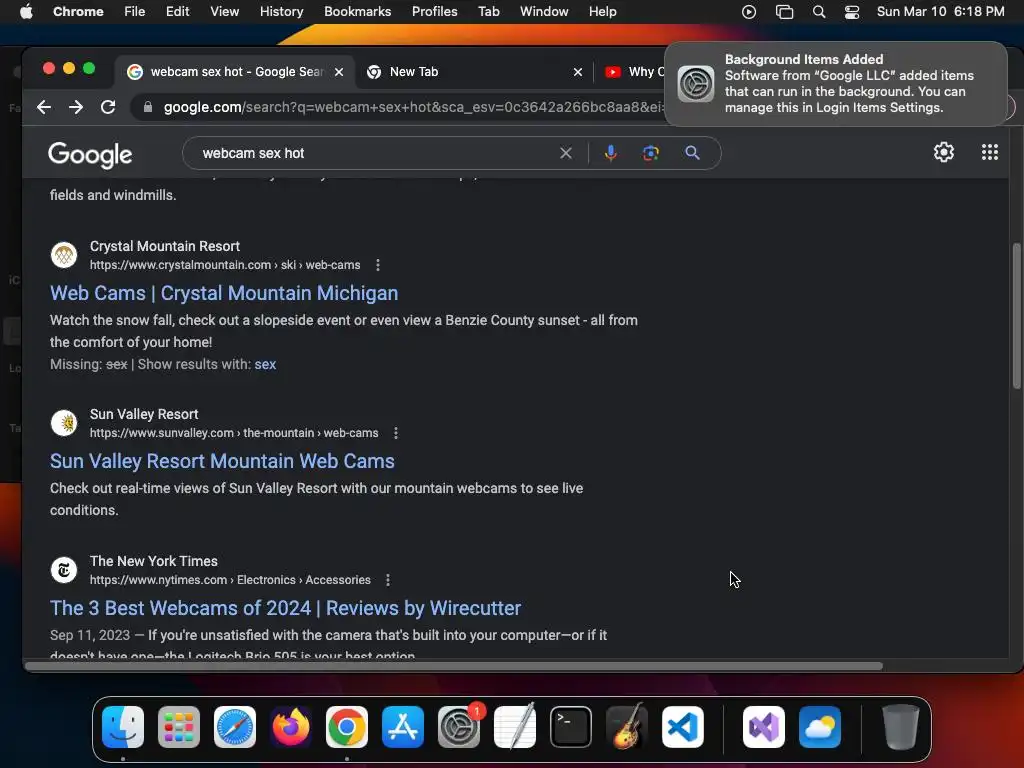Open The 3 Best Webcams of 2024
This screenshot has width=1024, height=768.
coord(285,608)
